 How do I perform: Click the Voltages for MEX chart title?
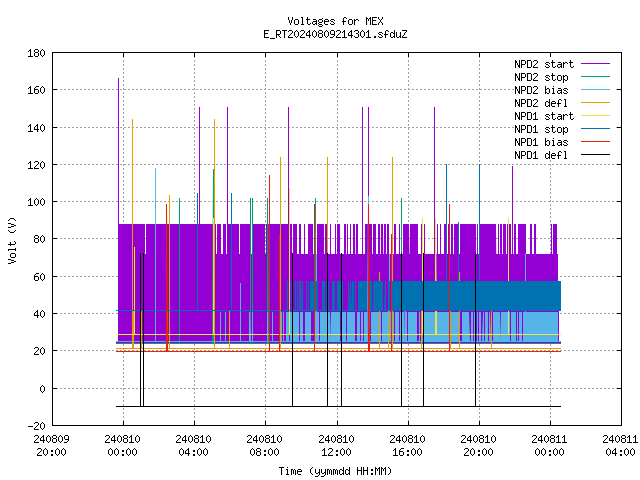click(335, 21)
